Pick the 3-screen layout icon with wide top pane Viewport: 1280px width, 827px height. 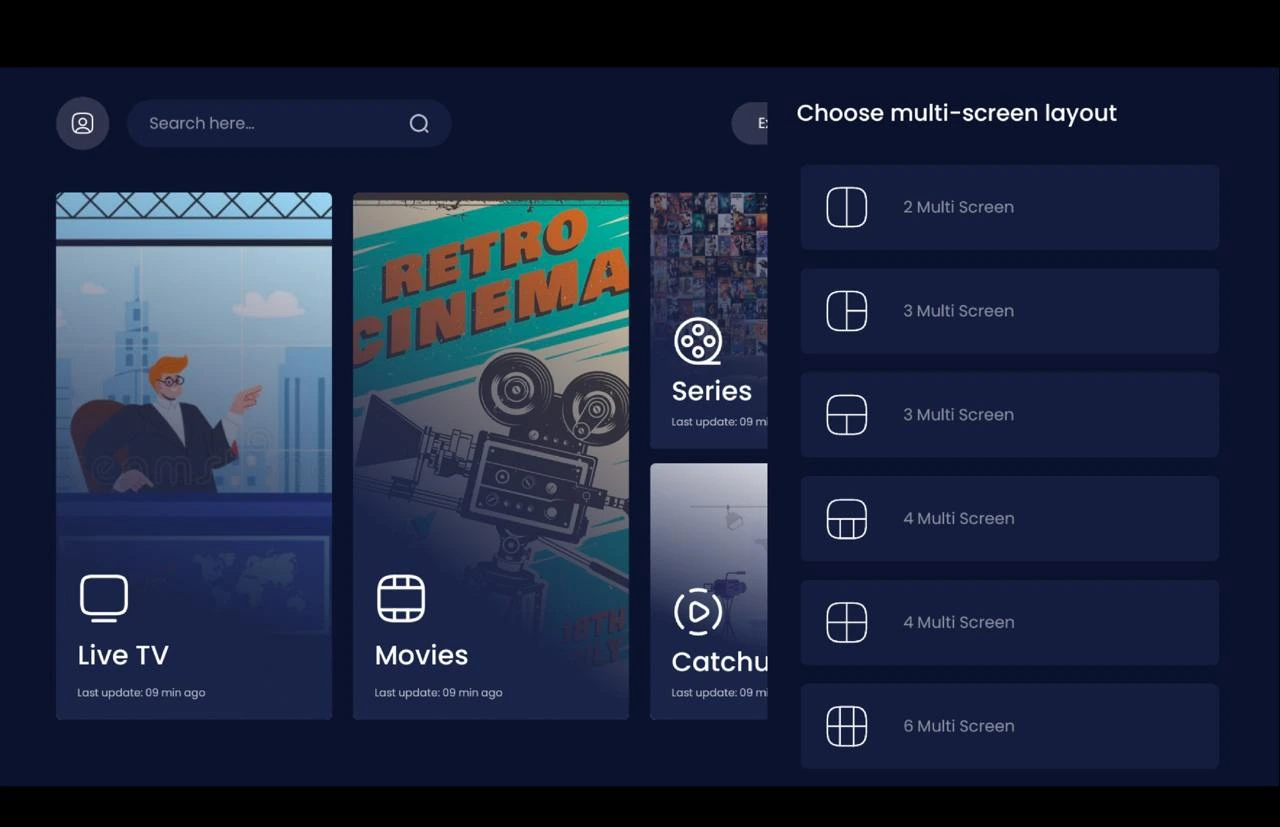click(x=846, y=415)
